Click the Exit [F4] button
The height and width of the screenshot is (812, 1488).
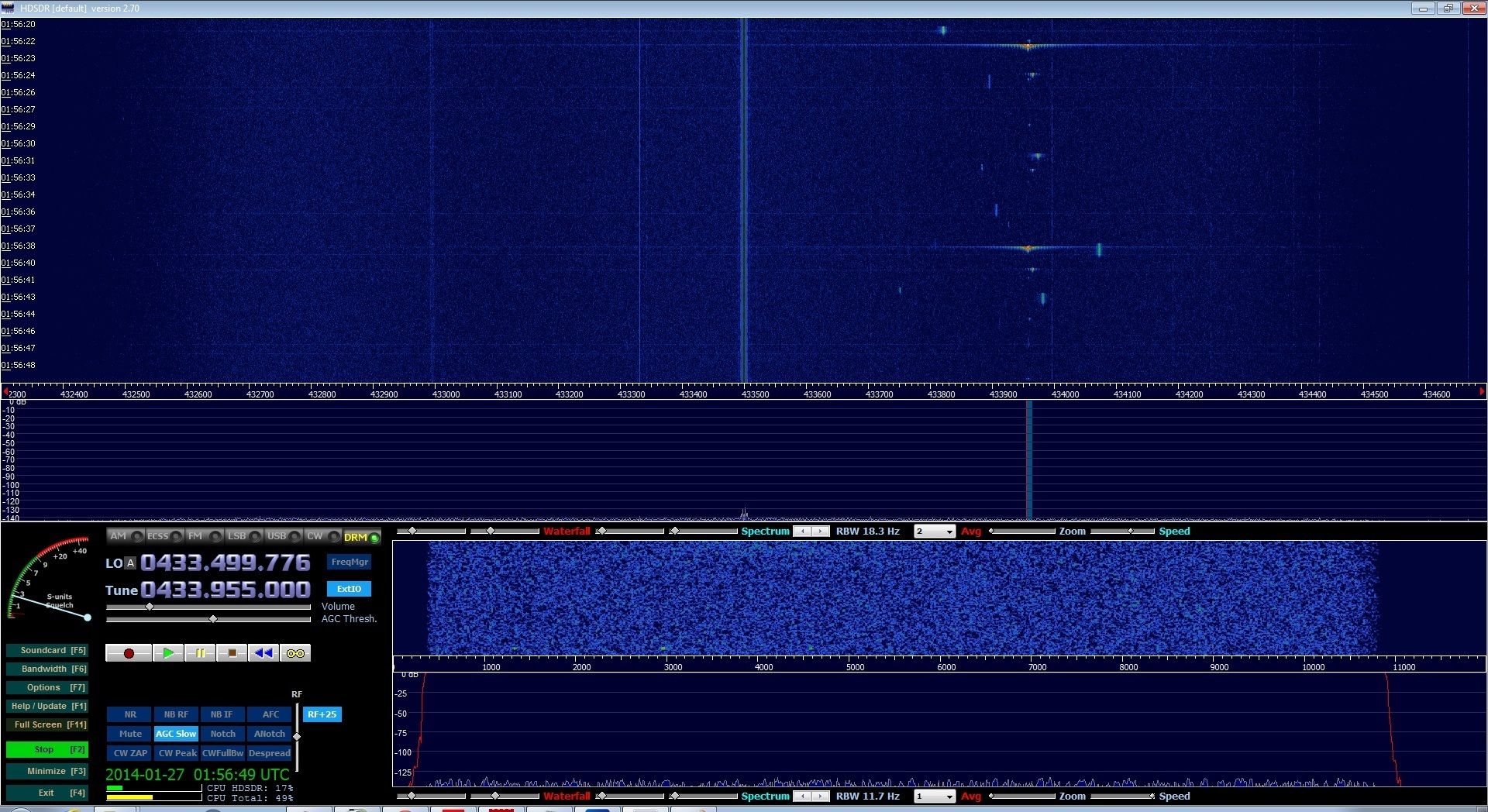pos(47,793)
